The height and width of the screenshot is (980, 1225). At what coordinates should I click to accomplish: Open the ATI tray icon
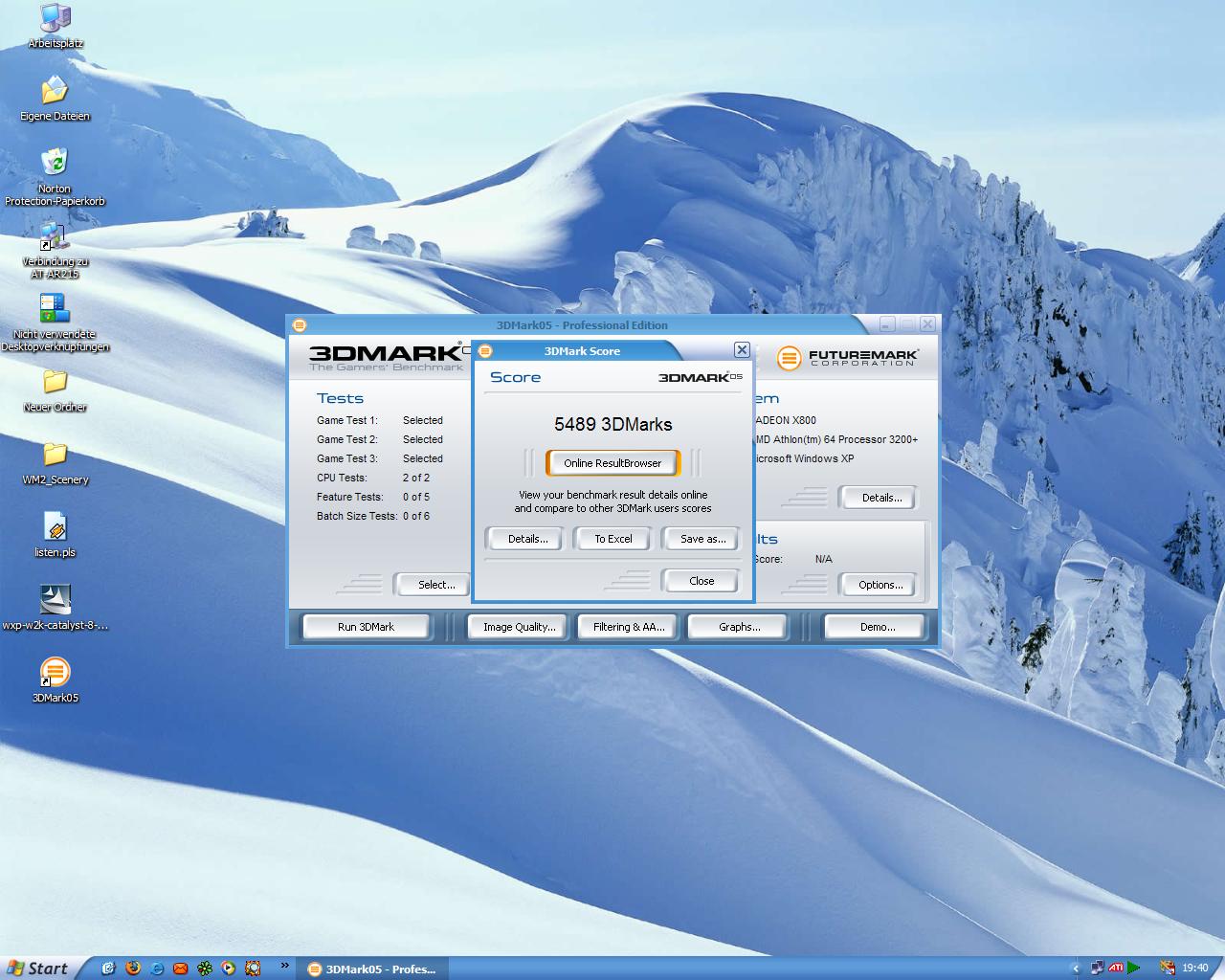[1116, 968]
